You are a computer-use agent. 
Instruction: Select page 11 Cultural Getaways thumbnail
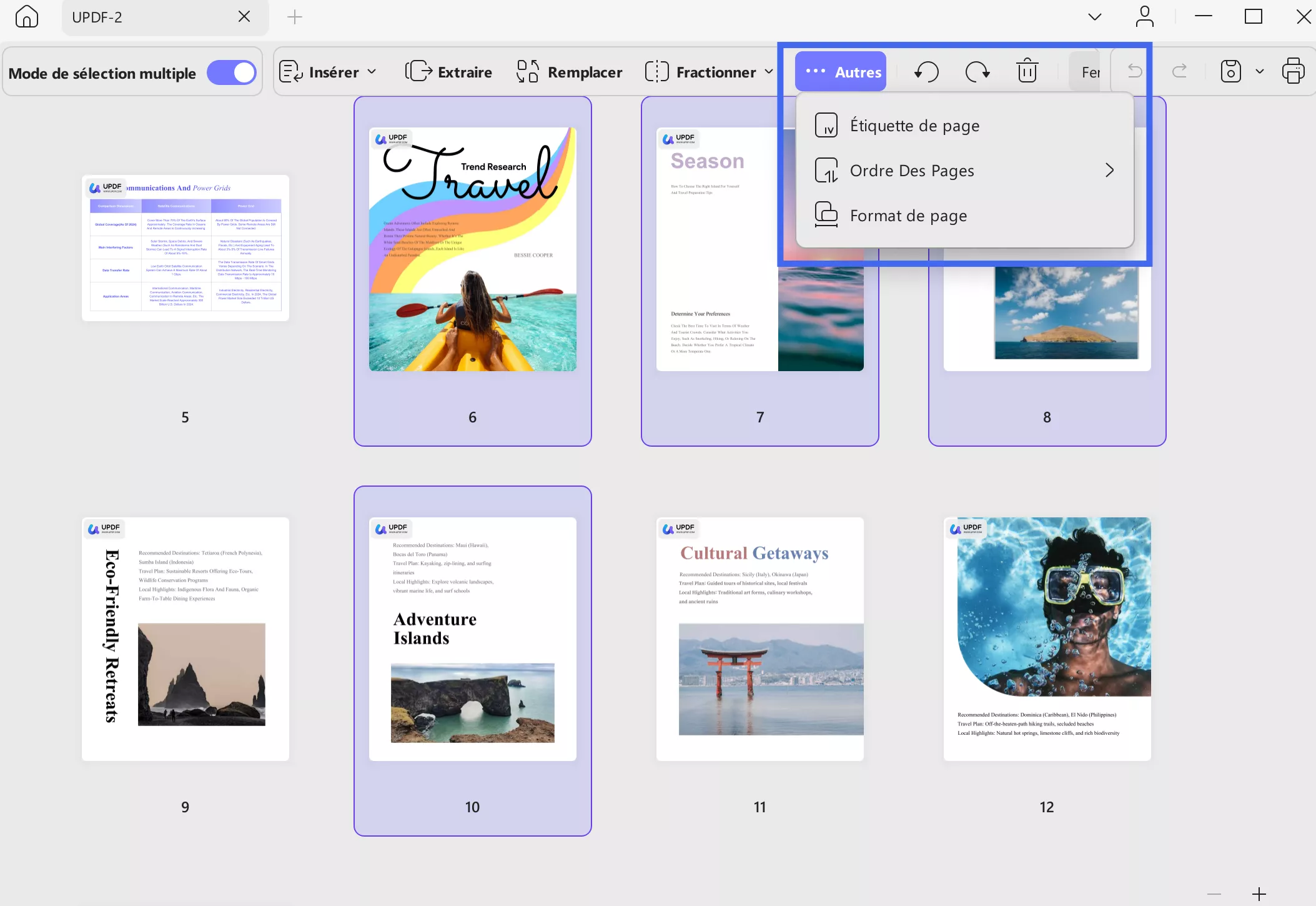tap(759, 639)
